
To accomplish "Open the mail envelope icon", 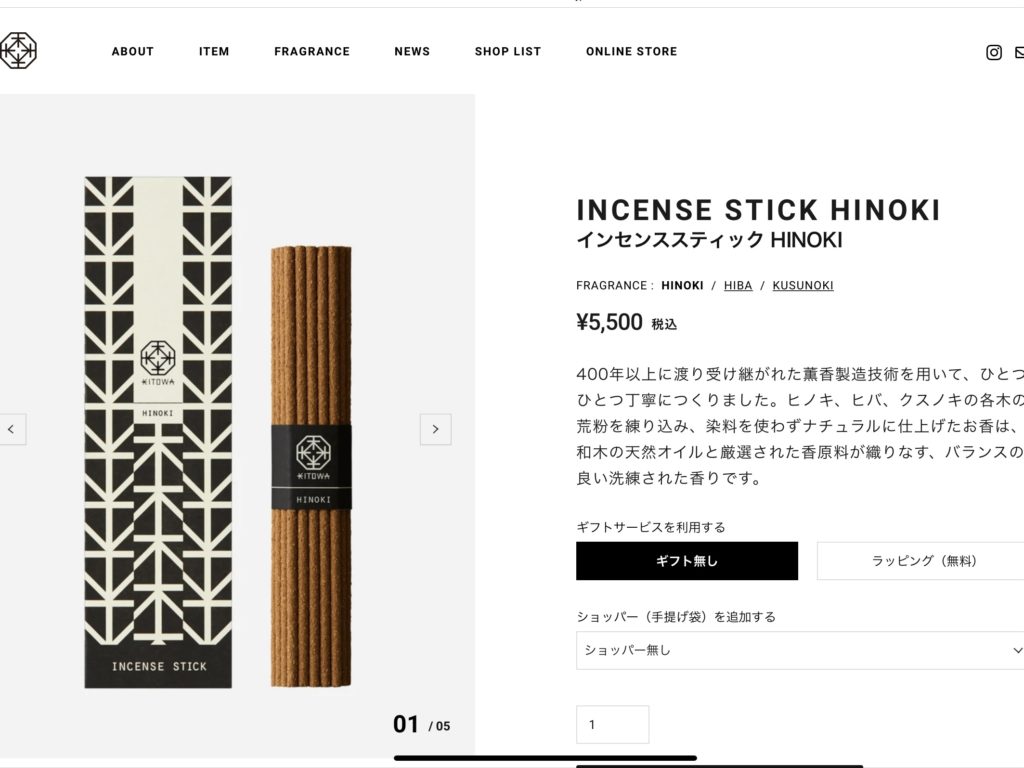I will [1019, 52].
